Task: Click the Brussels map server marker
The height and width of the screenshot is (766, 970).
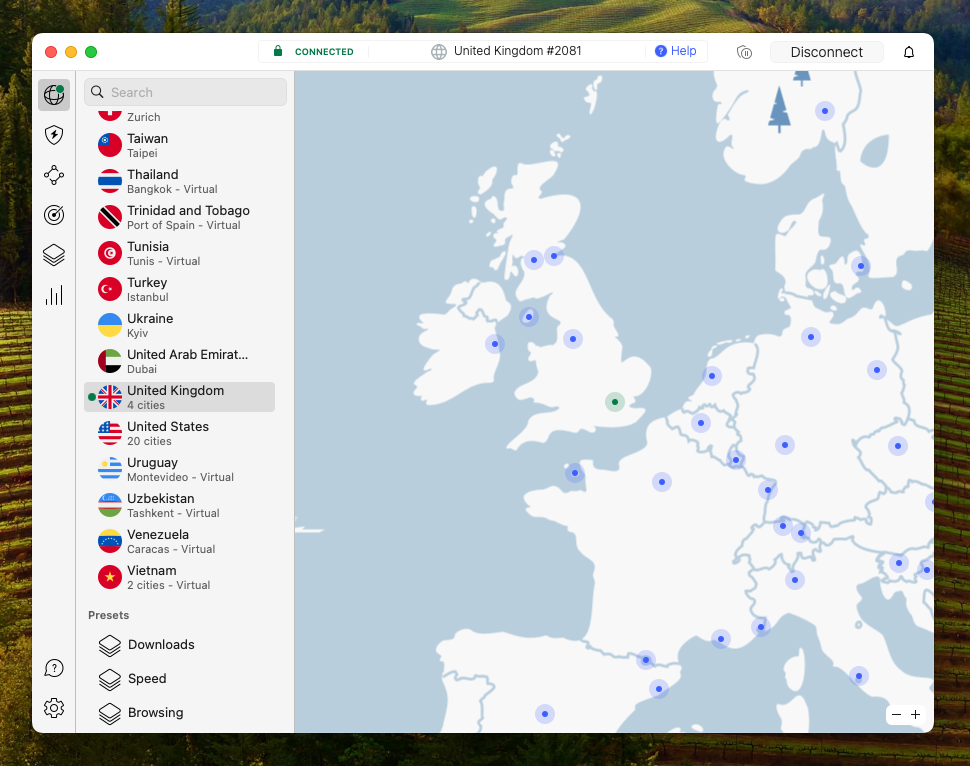Action: (701, 423)
